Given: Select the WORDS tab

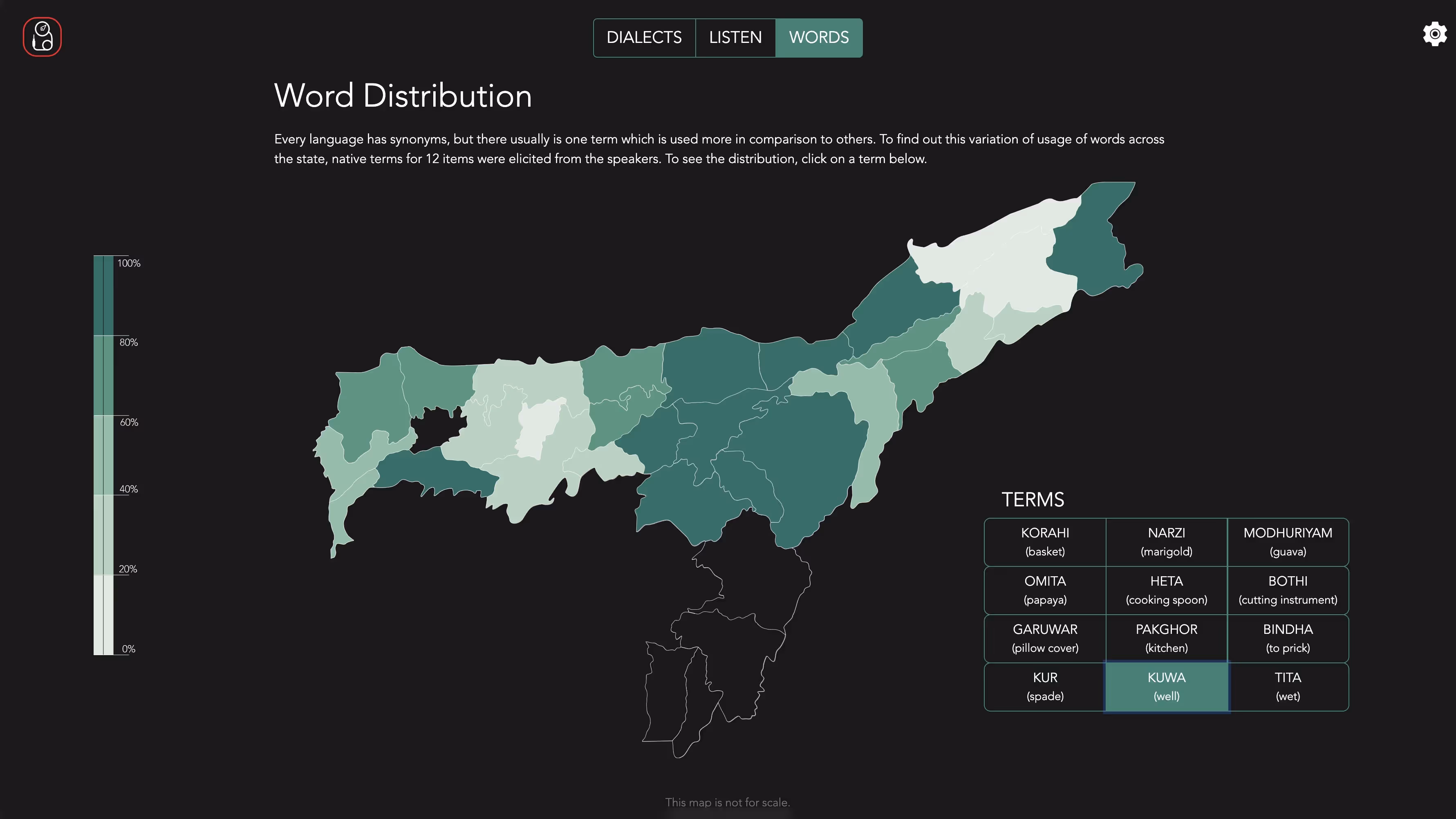Looking at the screenshot, I should (x=818, y=38).
